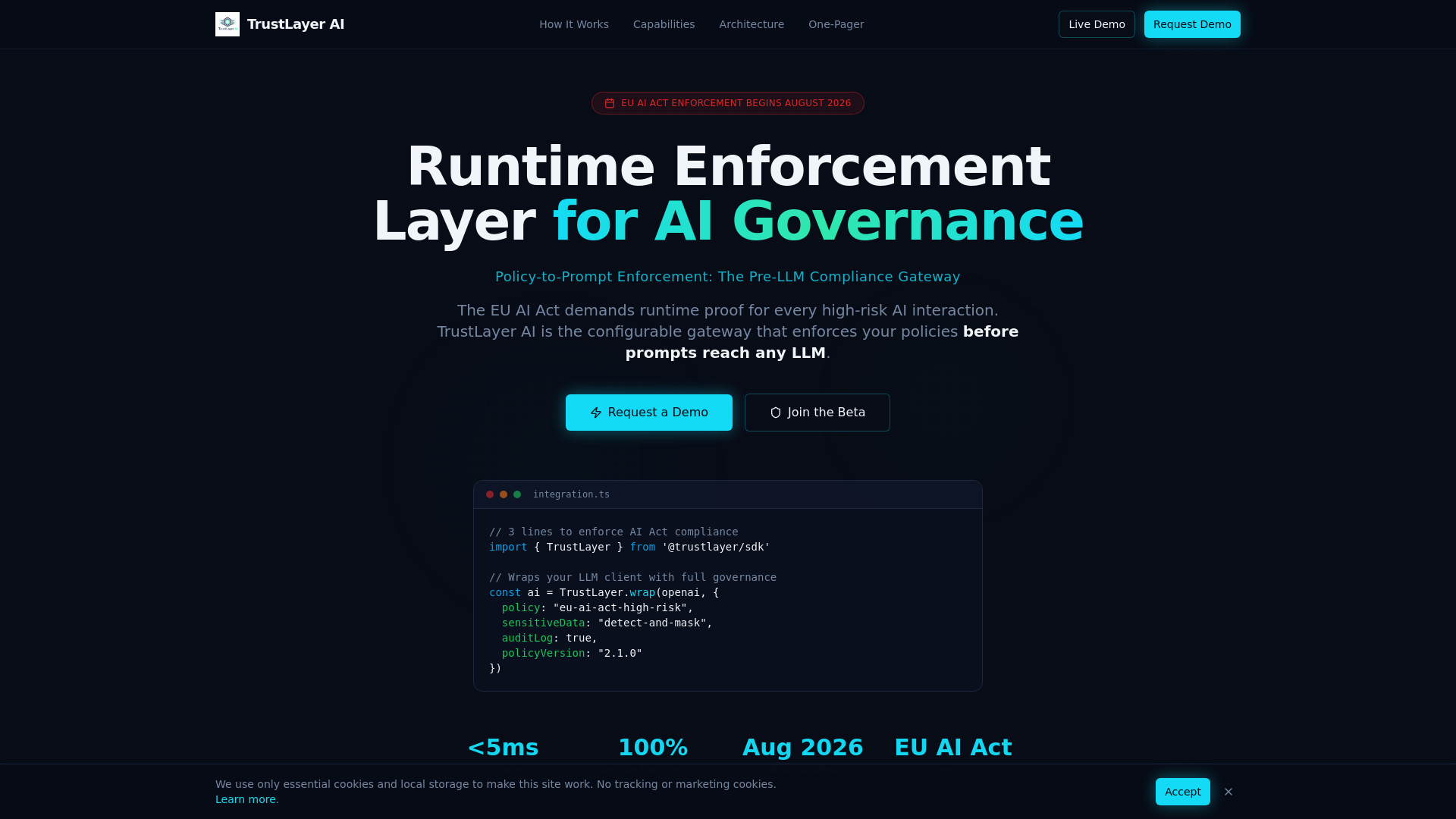This screenshot has width=1456, height=819.
Task: Click the auditLog property in code
Action: tap(527, 638)
